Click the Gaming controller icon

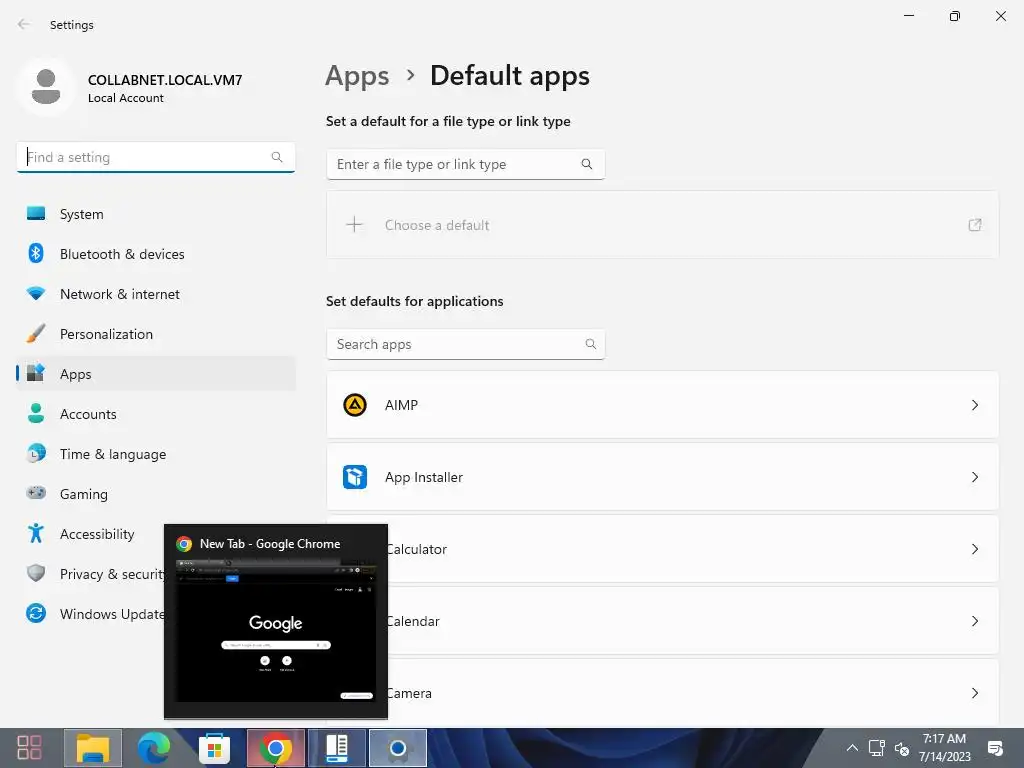pyautogui.click(x=36, y=493)
